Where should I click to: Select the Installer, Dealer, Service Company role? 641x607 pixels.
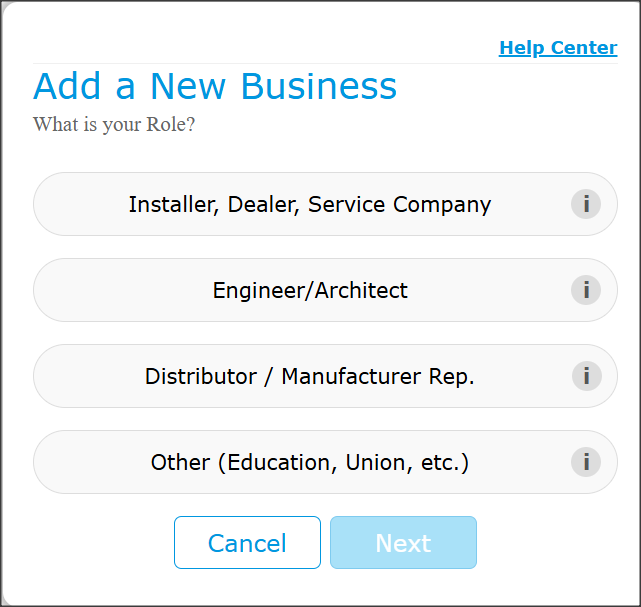(x=310, y=204)
